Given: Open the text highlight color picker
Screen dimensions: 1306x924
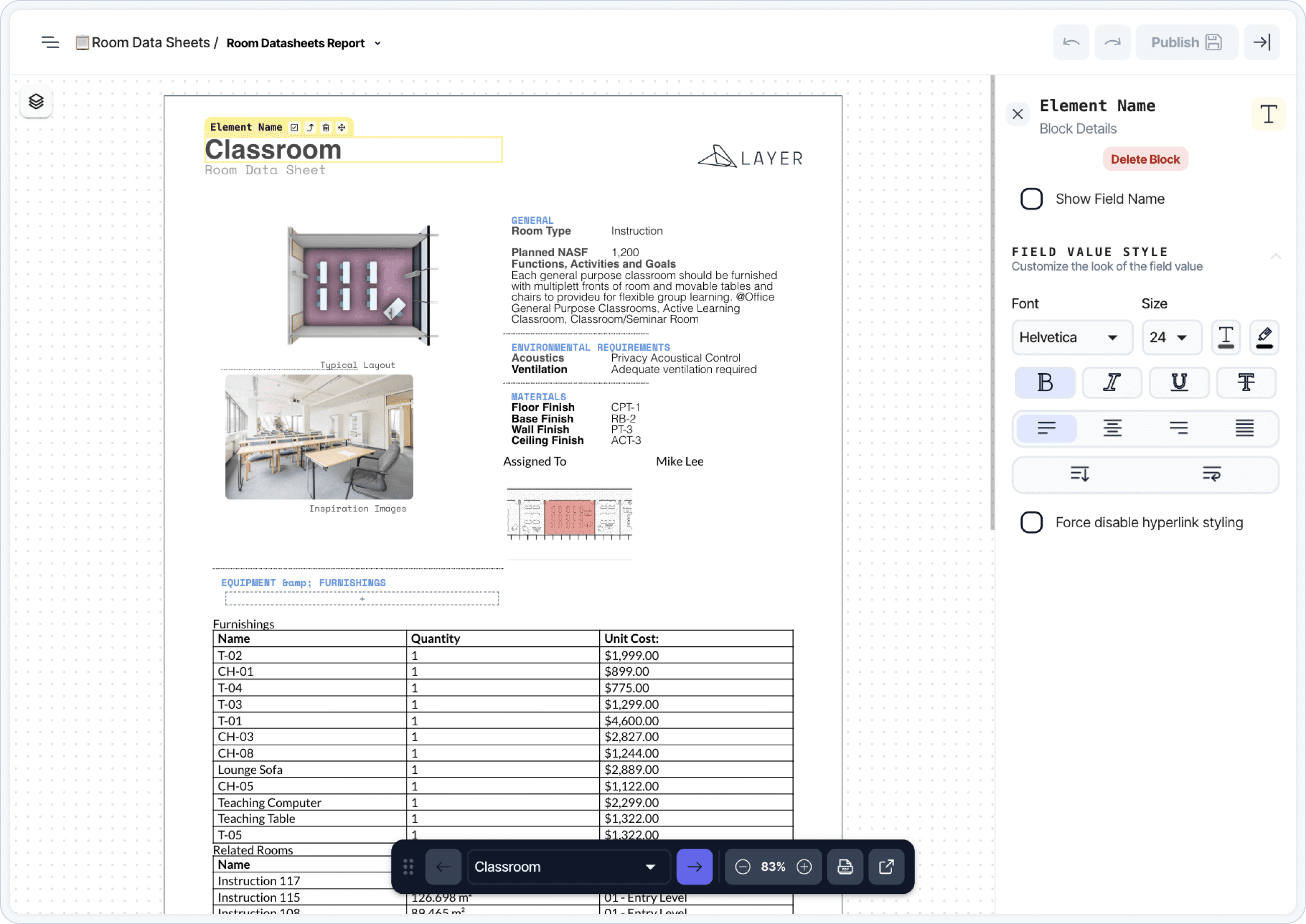Looking at the screenshot, I should tap(1264, 337).
